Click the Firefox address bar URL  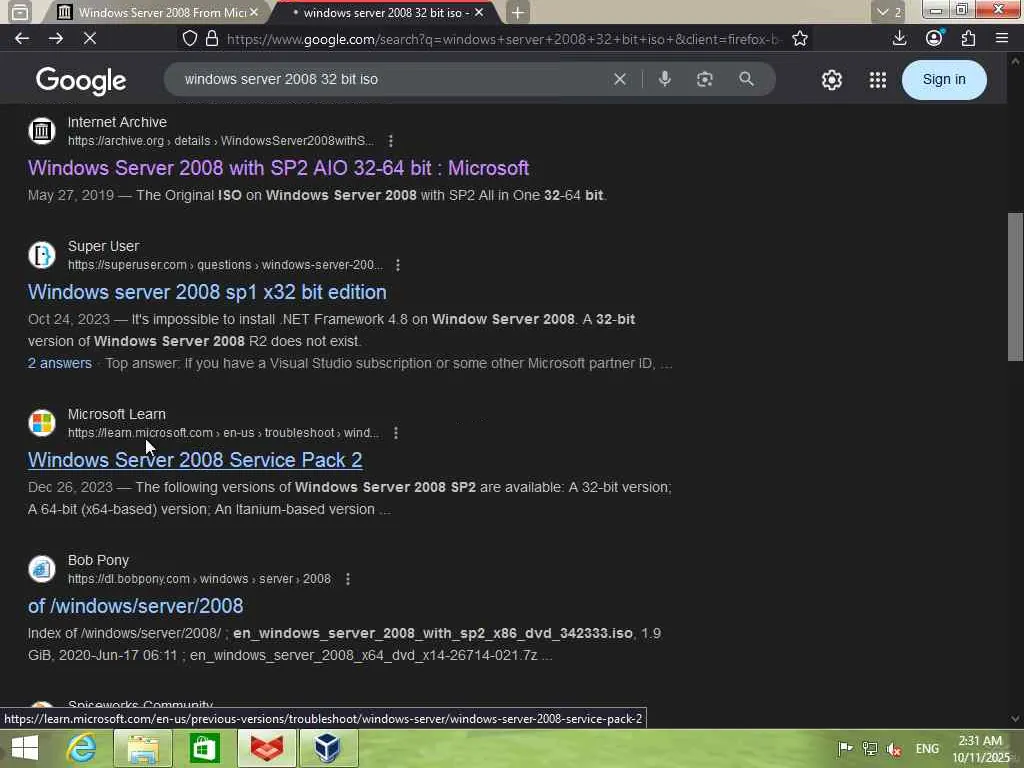coord(503,39)
